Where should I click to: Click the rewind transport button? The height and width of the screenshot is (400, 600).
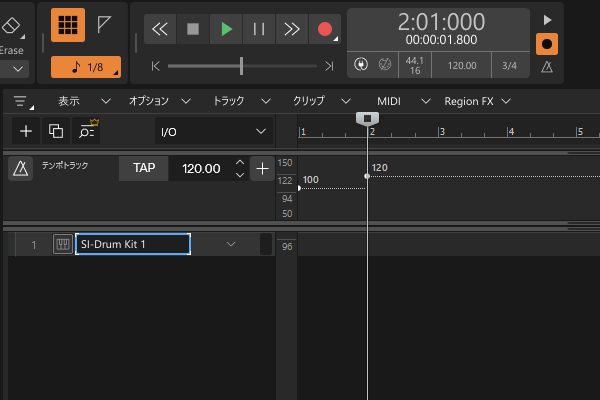click(160, 29)
